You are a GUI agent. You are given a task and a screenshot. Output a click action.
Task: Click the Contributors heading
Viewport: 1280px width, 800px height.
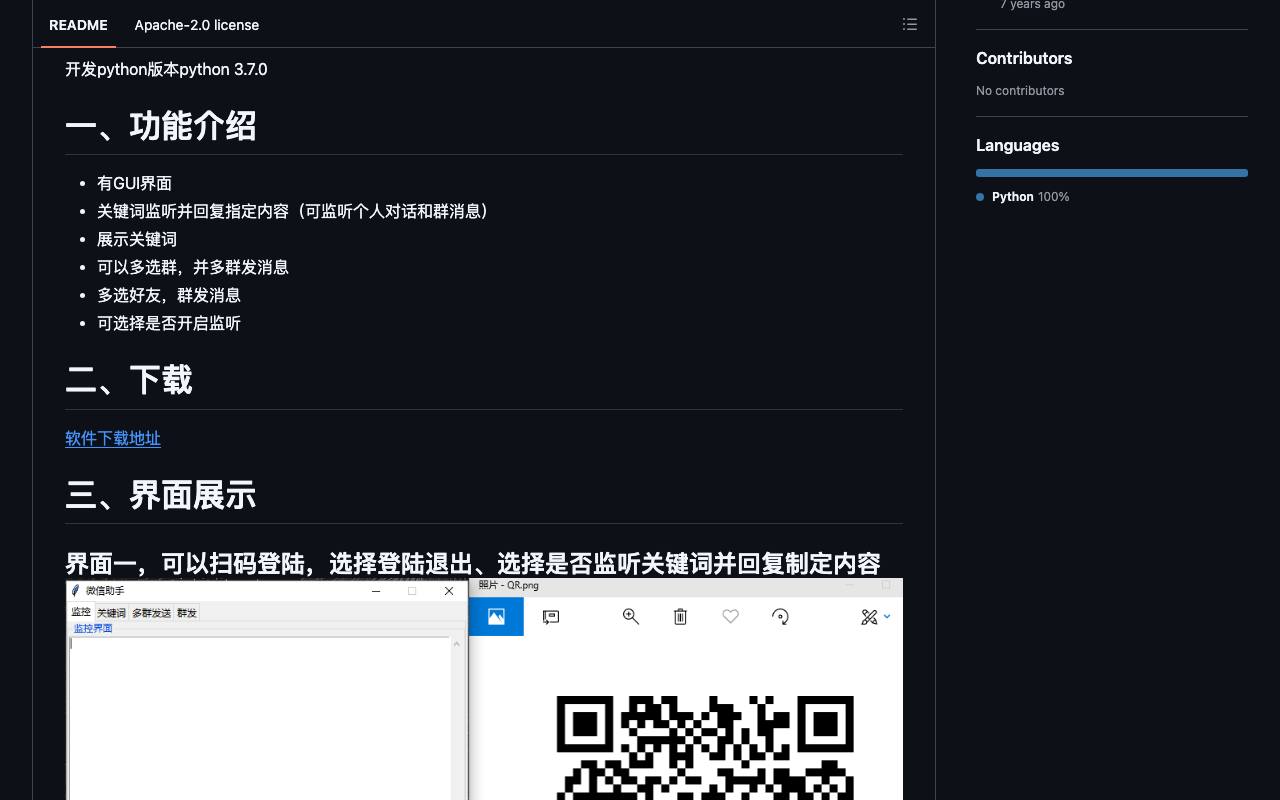coord(1024,58)
